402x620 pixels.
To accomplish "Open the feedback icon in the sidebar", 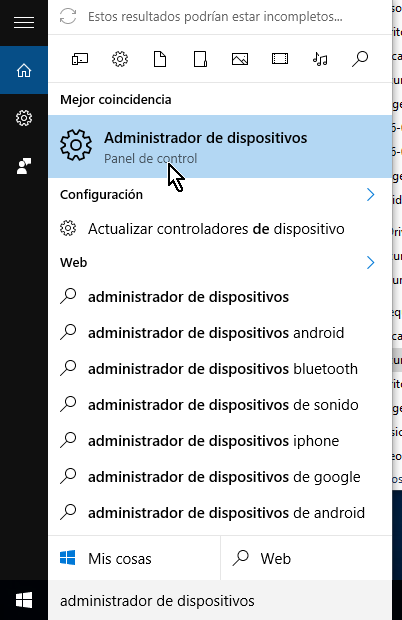I will 24,166.
